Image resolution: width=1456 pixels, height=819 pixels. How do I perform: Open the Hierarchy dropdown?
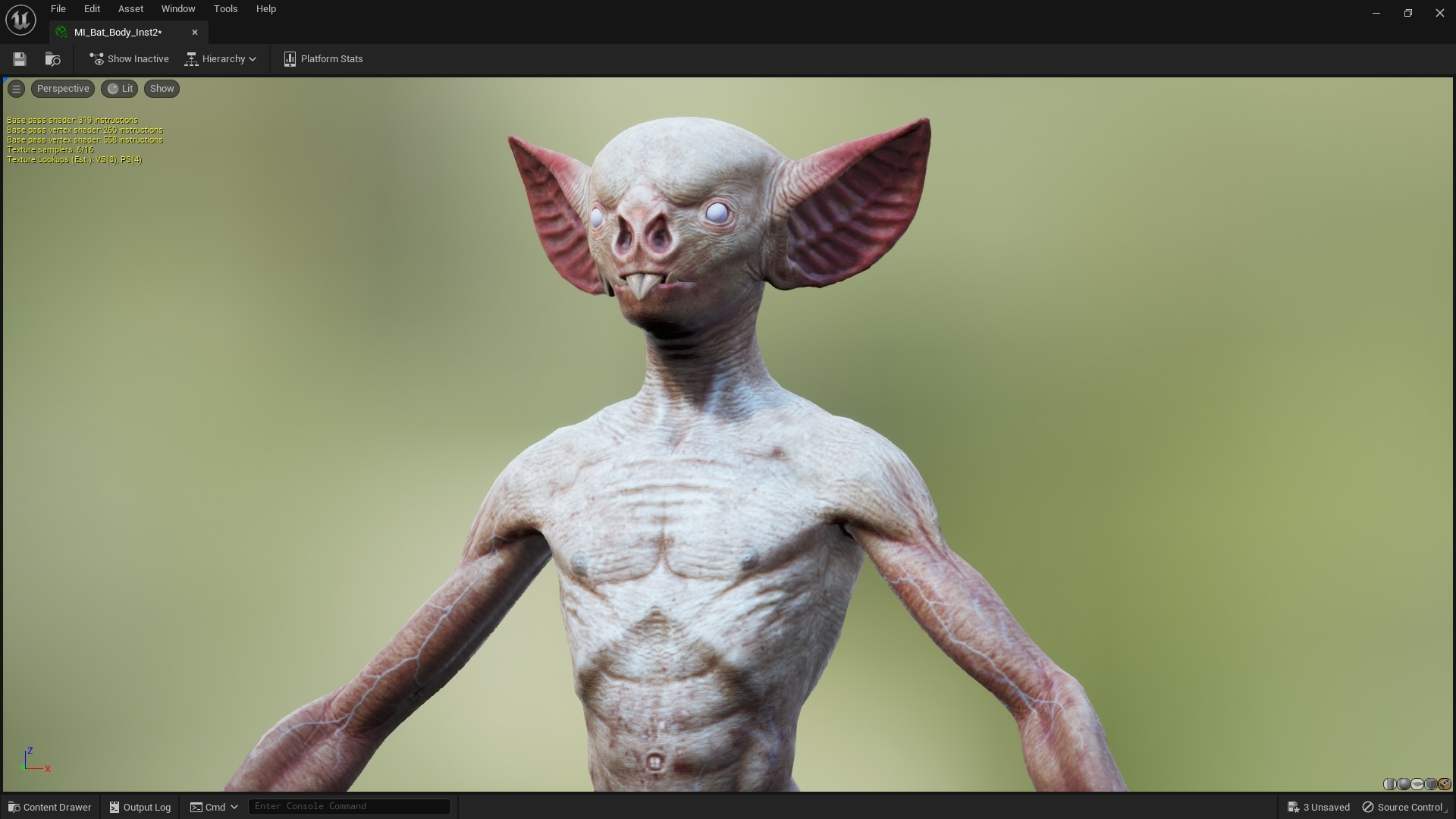pyautogui.click(x=221, y=58)
